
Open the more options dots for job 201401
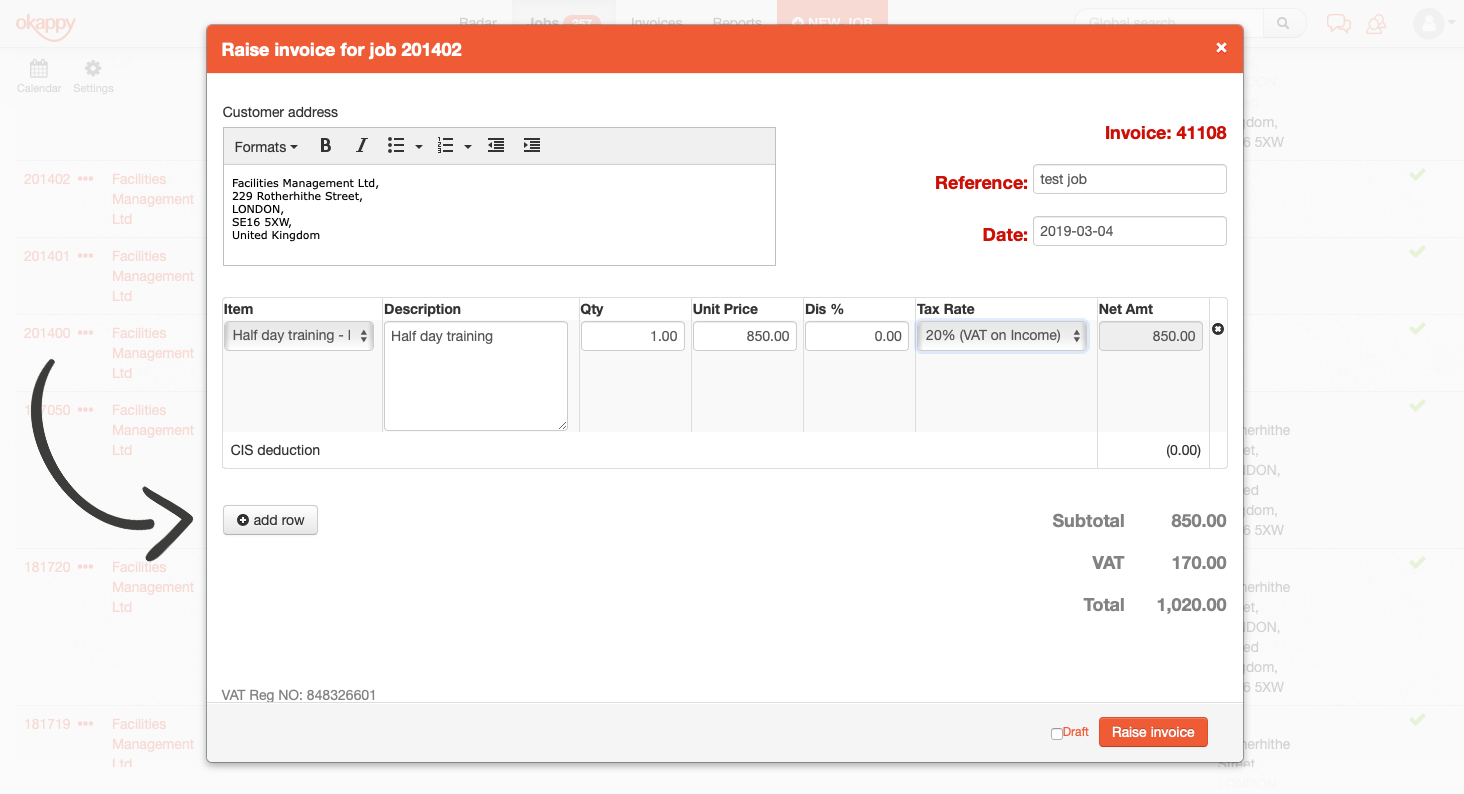point(85,256)
